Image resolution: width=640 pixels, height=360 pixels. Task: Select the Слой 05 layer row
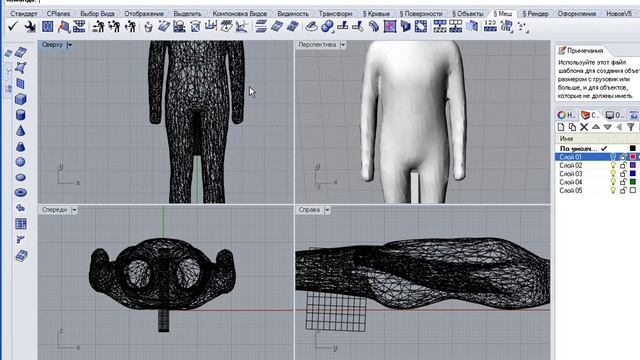598,191
